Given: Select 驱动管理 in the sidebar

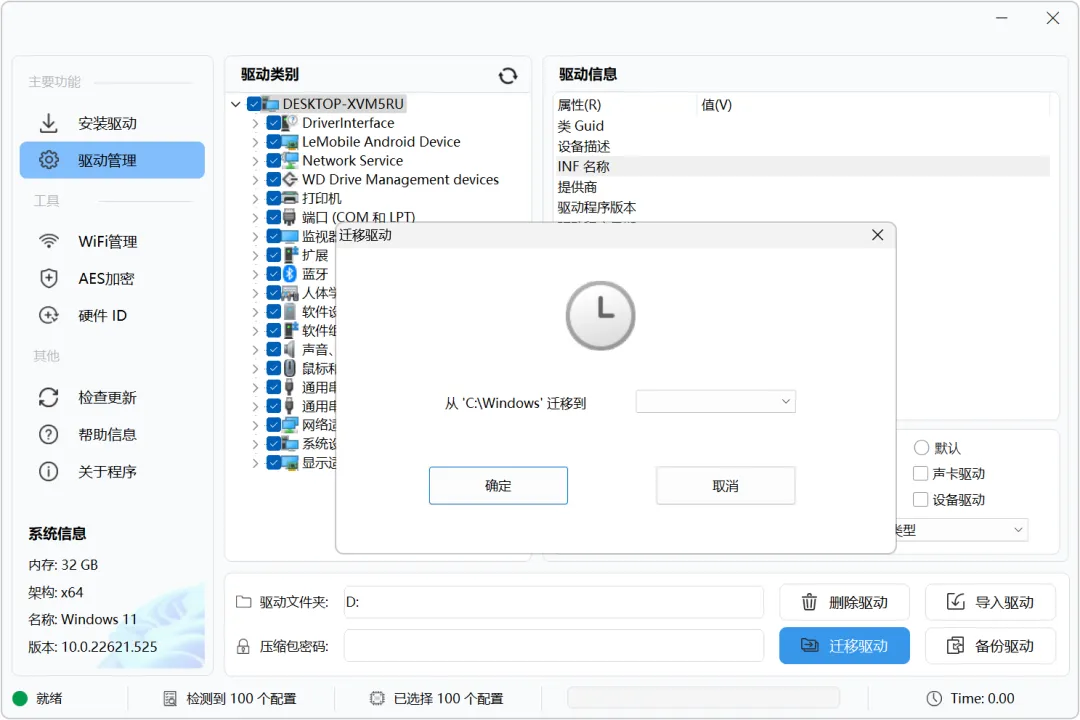Looking at the screenshot, I should [x=112, y=160].
